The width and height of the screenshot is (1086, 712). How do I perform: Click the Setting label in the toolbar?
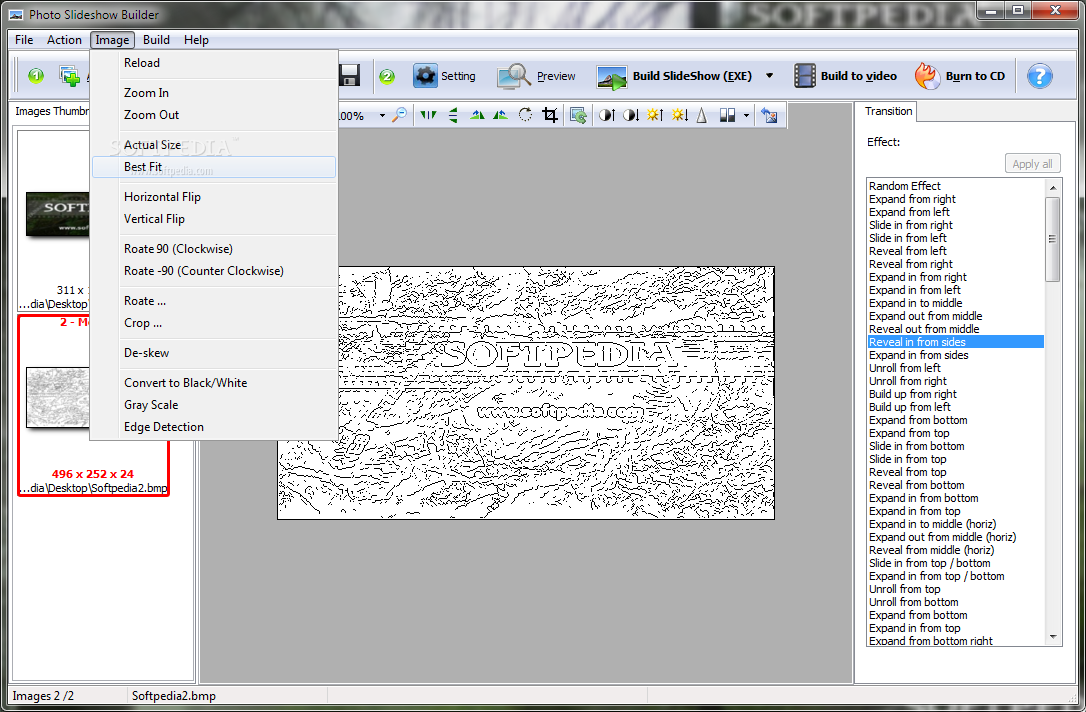(459, 76)
